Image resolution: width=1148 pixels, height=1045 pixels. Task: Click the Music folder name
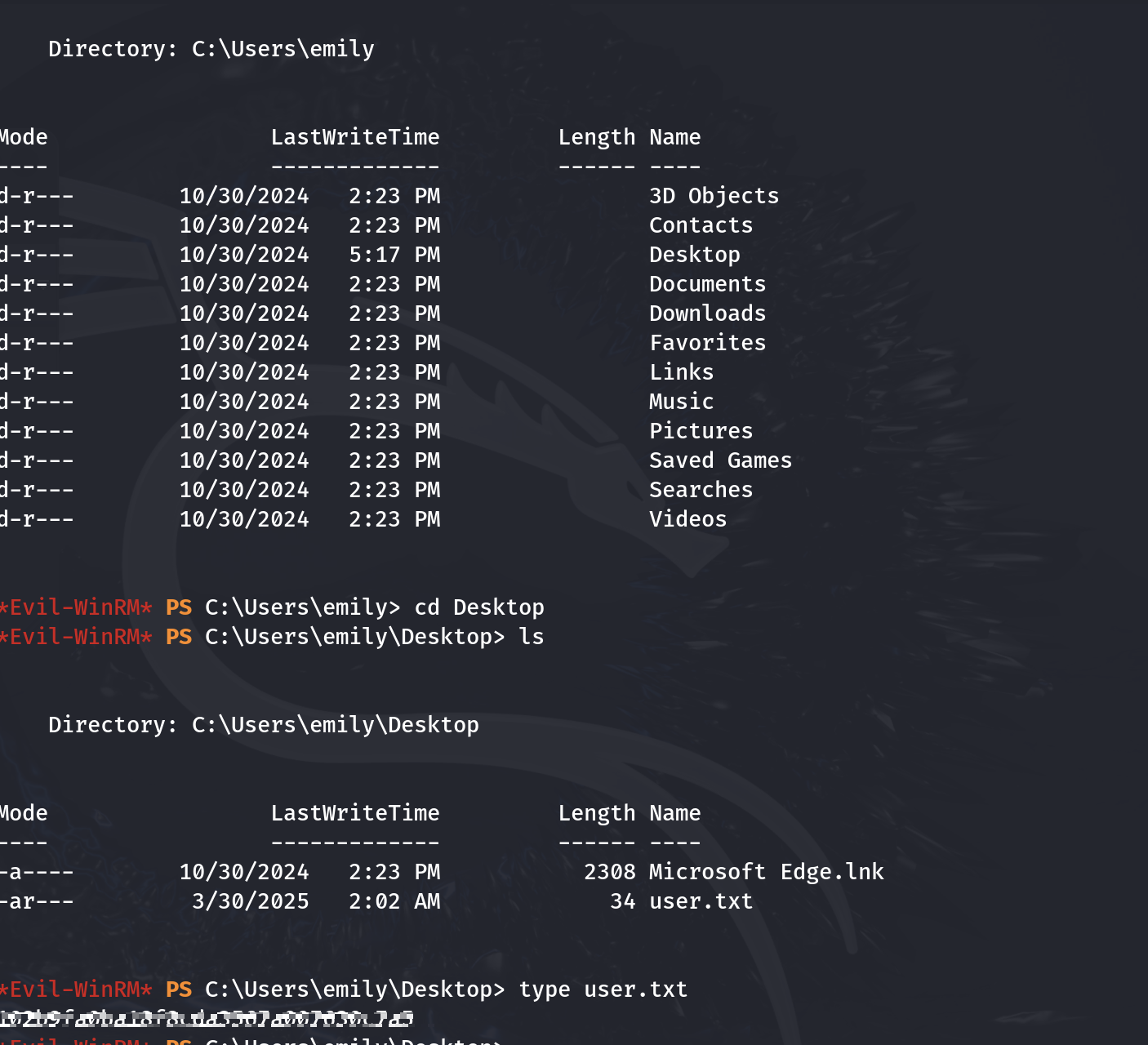pos(681,402)
